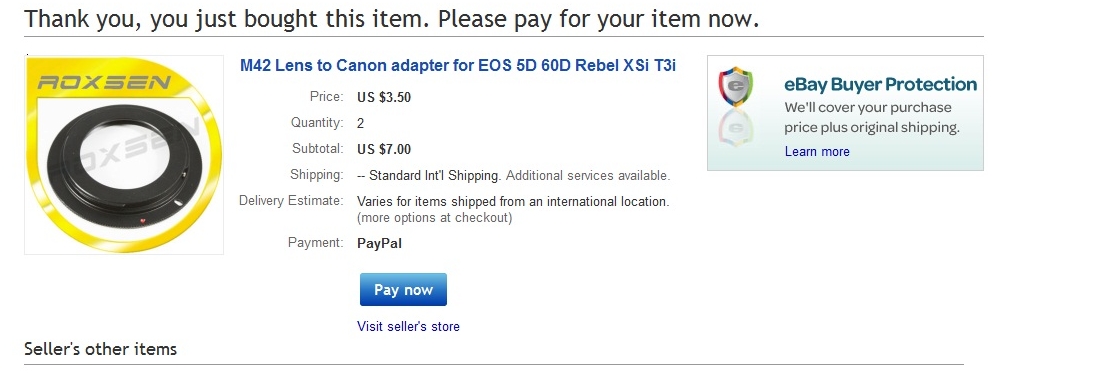Open the Learn more link
The width and height of the screenshot is (1118, 373).
coord(816,151)
